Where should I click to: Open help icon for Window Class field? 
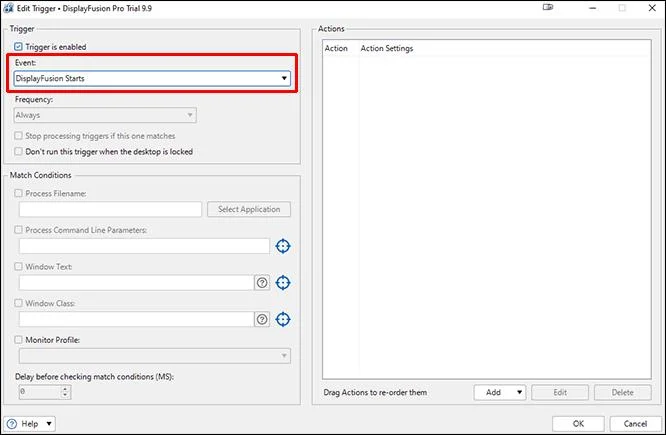coord(262,319)
